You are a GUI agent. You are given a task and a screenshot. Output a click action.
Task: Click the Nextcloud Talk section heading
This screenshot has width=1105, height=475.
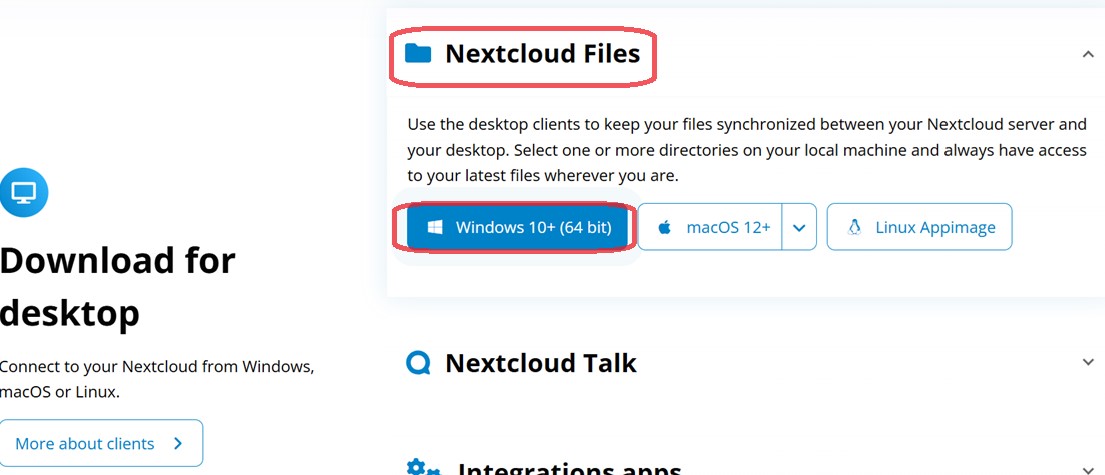pyautogui.click(x=541, y=363)
